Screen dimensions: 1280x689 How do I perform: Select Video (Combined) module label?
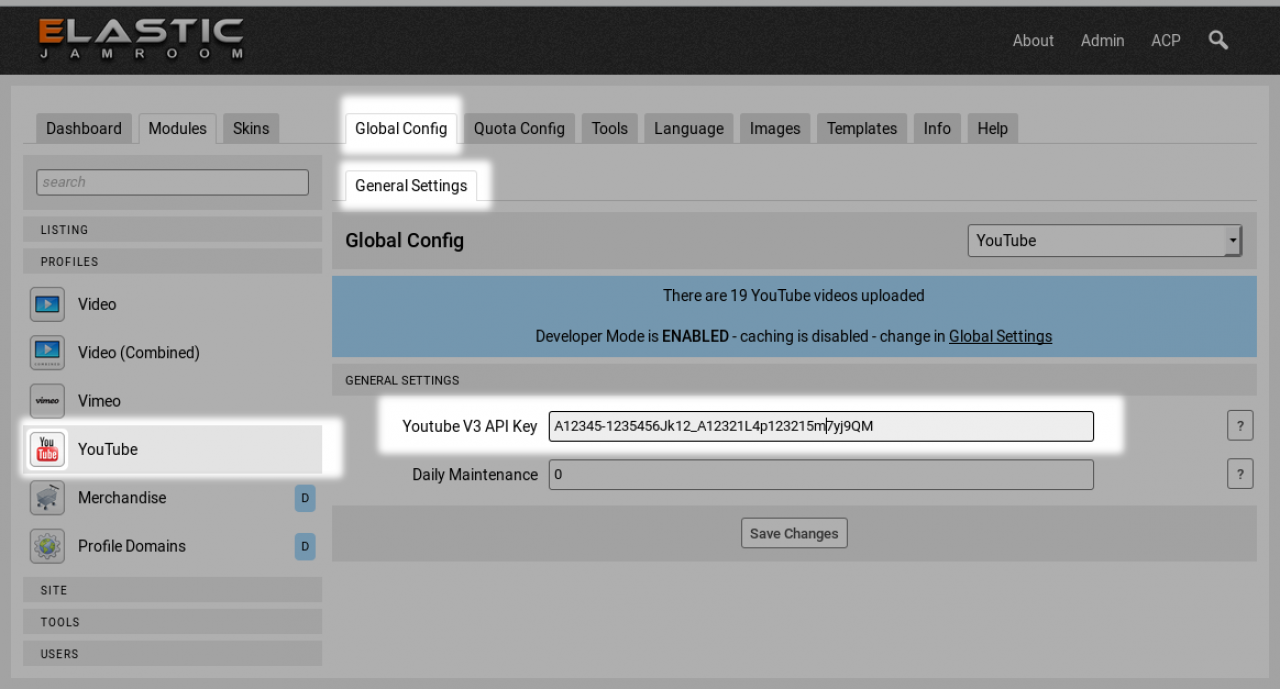coord(139,352)
